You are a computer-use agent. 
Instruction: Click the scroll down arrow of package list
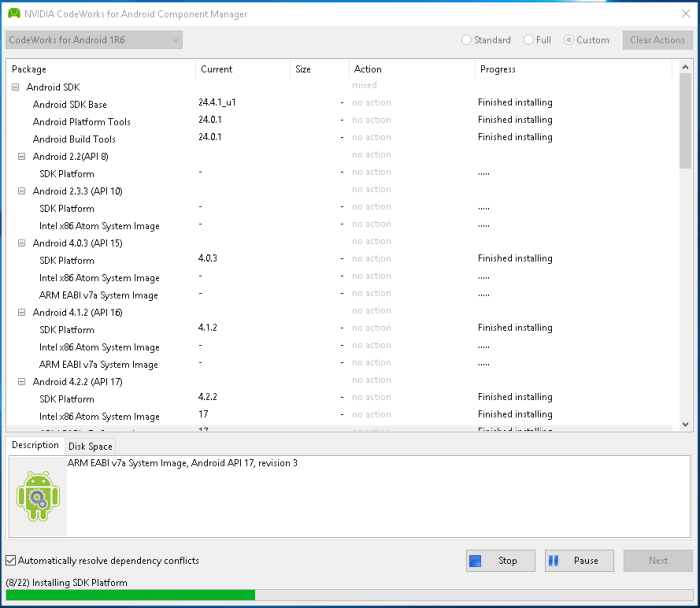click(x=685, y=425)
